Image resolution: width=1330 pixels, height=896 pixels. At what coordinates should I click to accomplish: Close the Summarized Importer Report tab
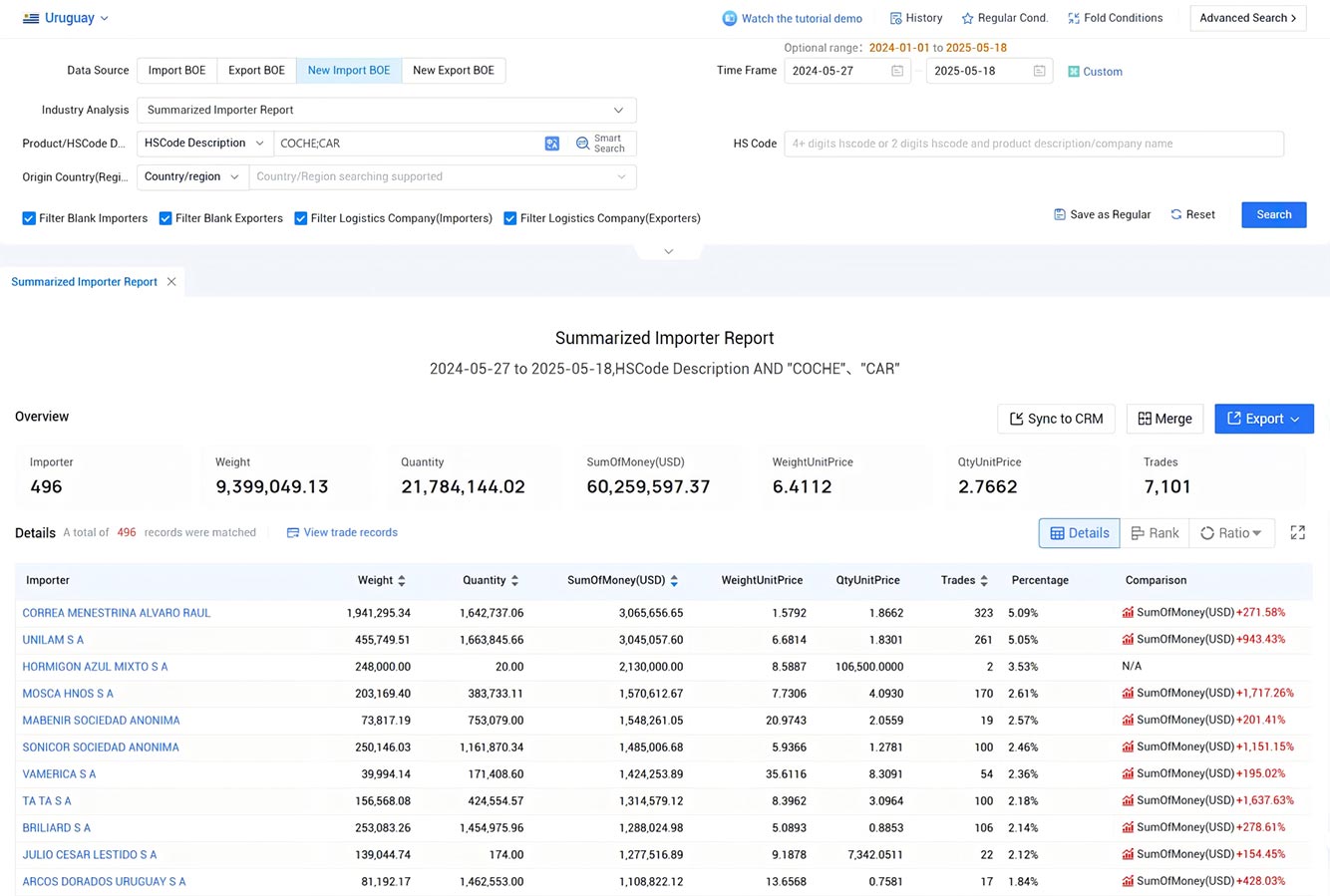[x=171, y=282]
